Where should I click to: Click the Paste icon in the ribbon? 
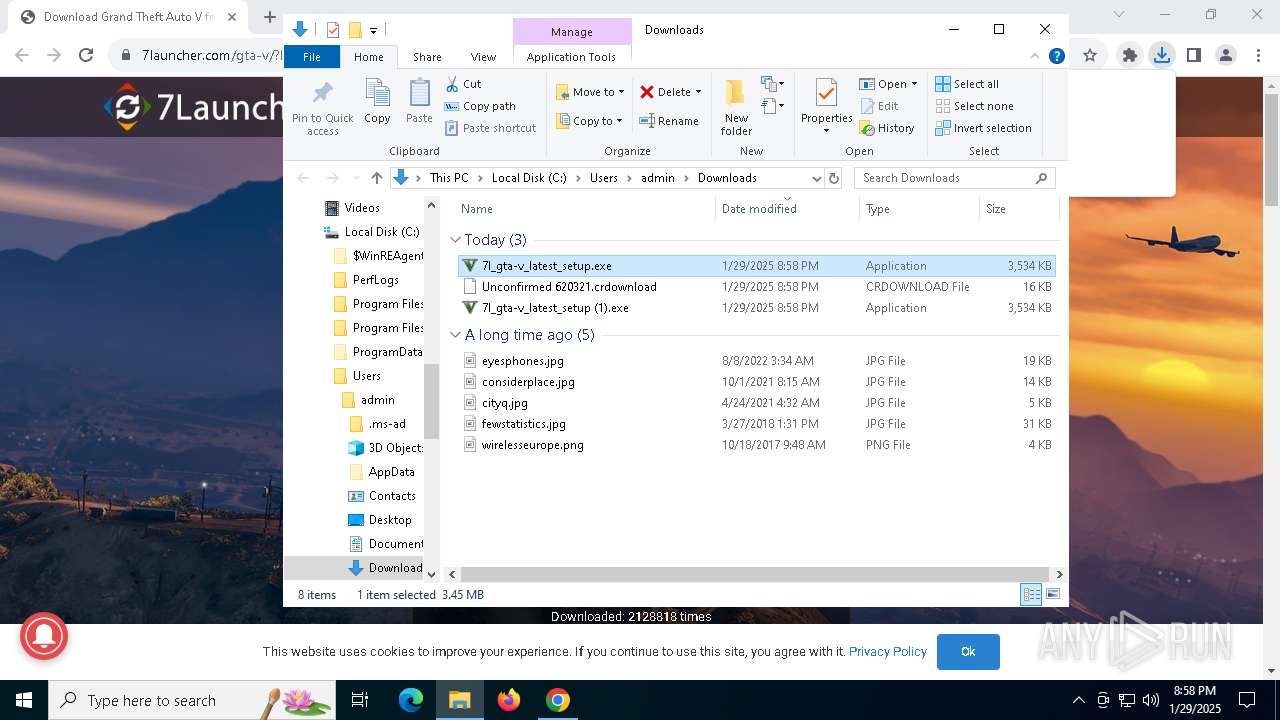coord(419,102)
